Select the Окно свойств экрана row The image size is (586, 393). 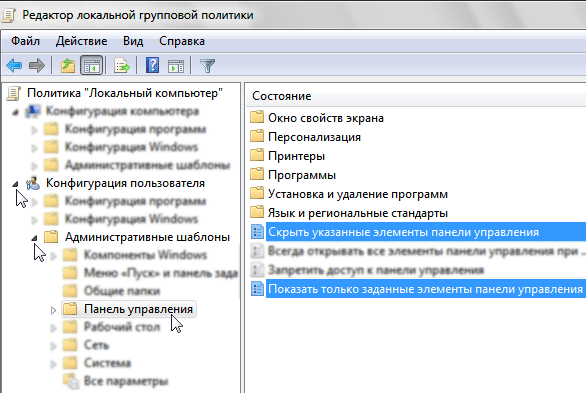(x=326, y=118)
